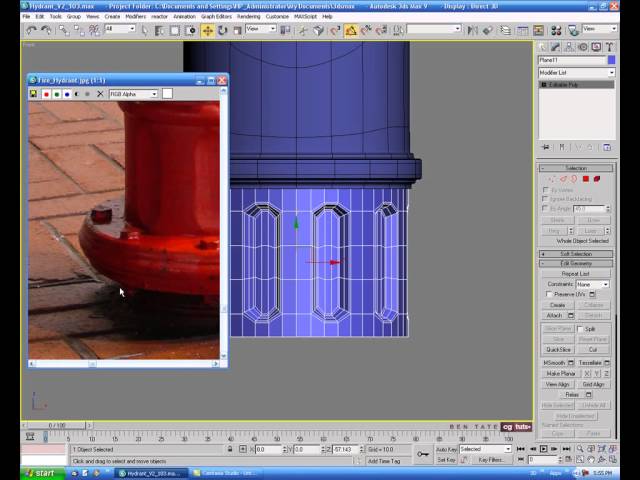Viewport: 640px width, 480px height.
Task: Click the Attach button
Action: tap(555, 315)
